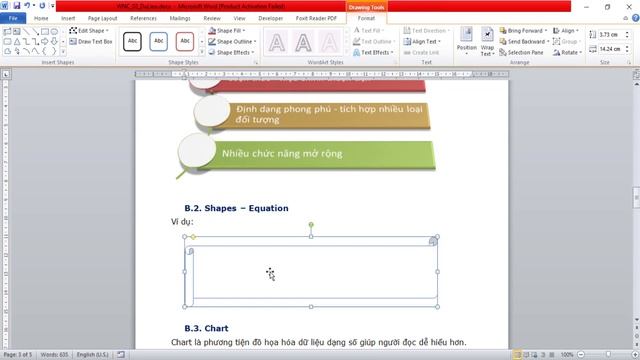Click English (U.S.) language indicator
The height and width of the screenshot is (360, 640).
(x=93, y=355)
